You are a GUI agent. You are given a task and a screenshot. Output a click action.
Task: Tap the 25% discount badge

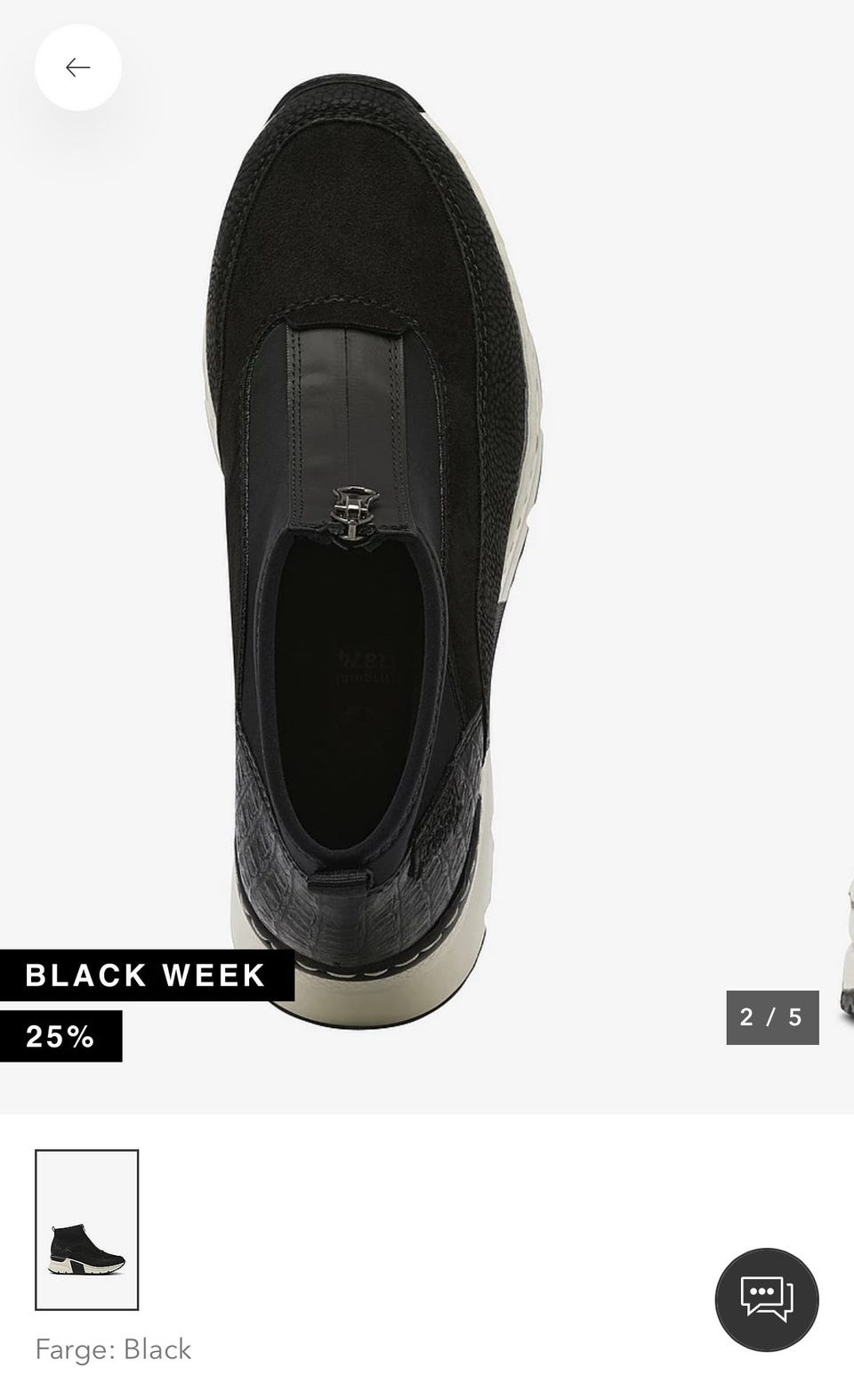[x=60, y=1036]
